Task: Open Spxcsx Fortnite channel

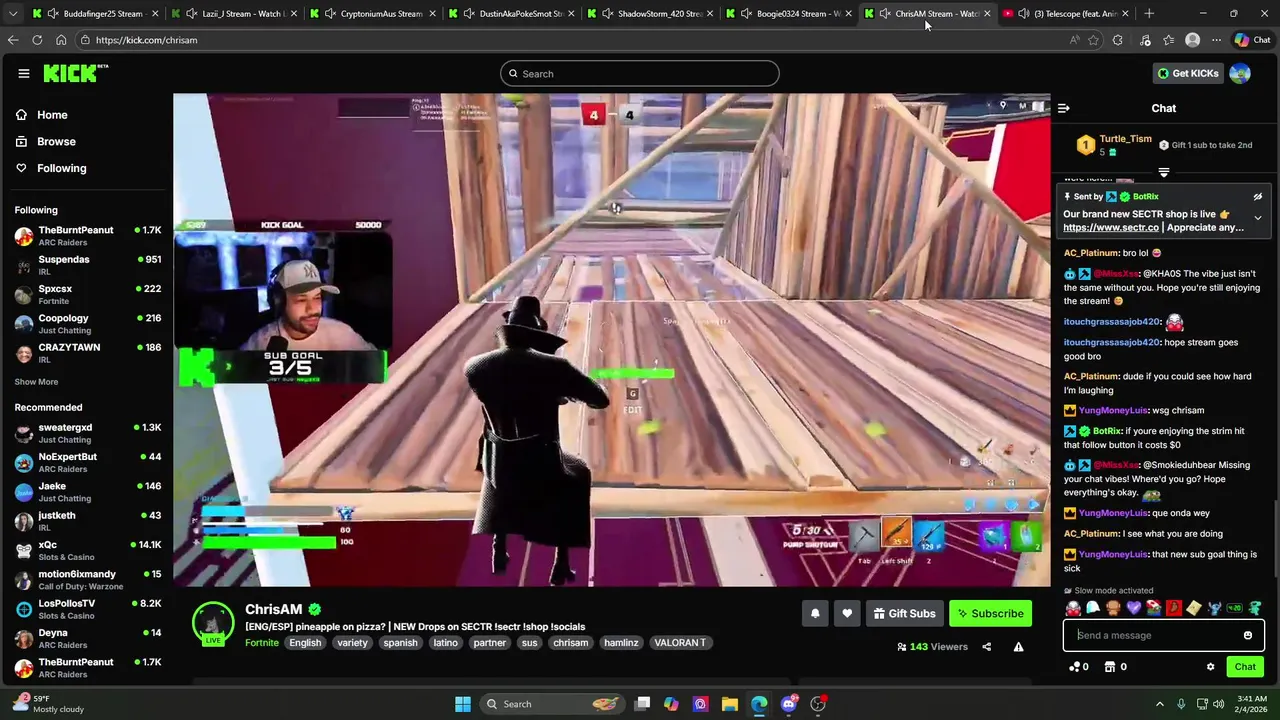Action: coord(87,294)
